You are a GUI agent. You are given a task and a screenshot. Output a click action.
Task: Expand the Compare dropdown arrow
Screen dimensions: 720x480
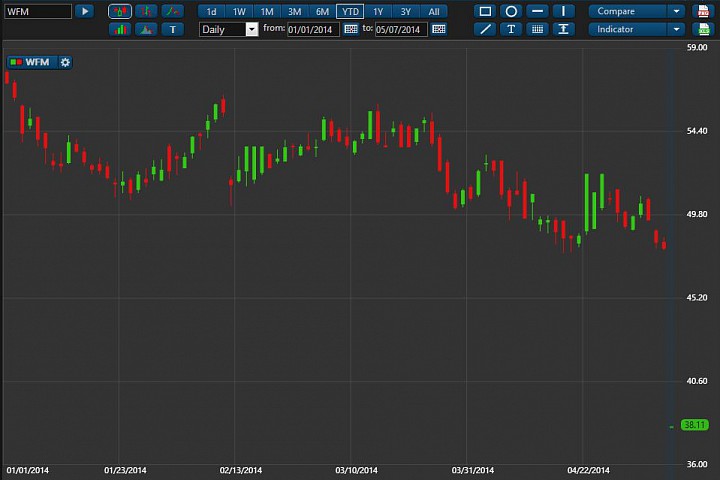676,11
